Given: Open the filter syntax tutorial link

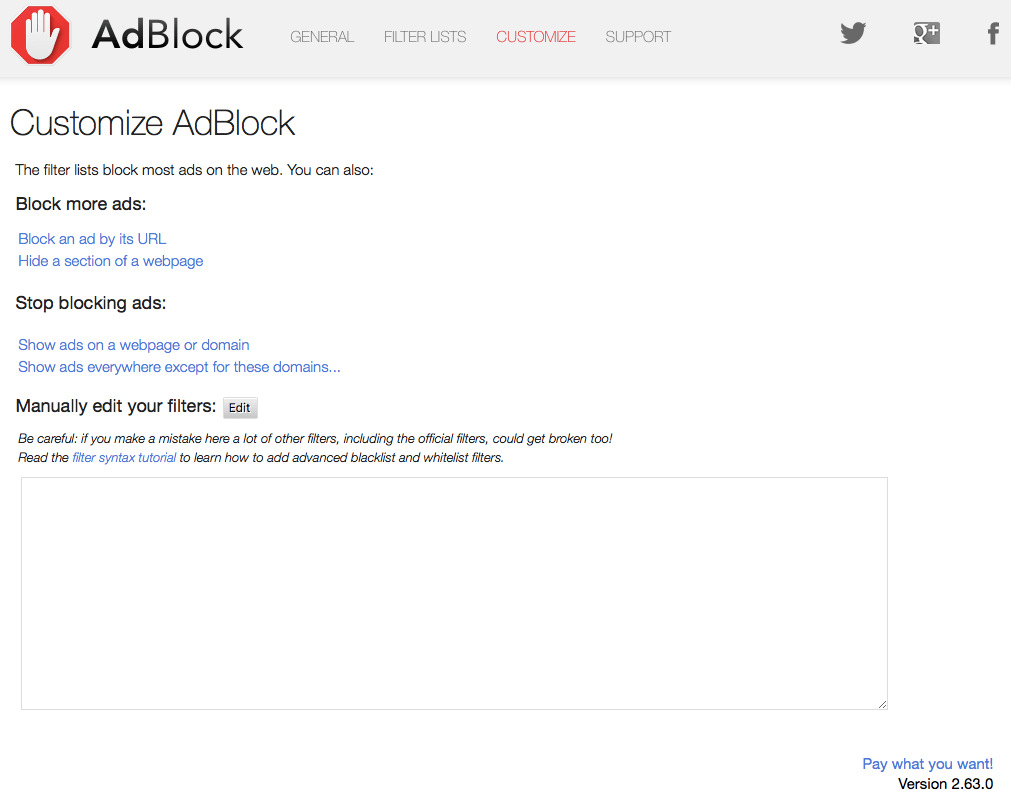Looking at the screenshot, I should coord(124,458).
